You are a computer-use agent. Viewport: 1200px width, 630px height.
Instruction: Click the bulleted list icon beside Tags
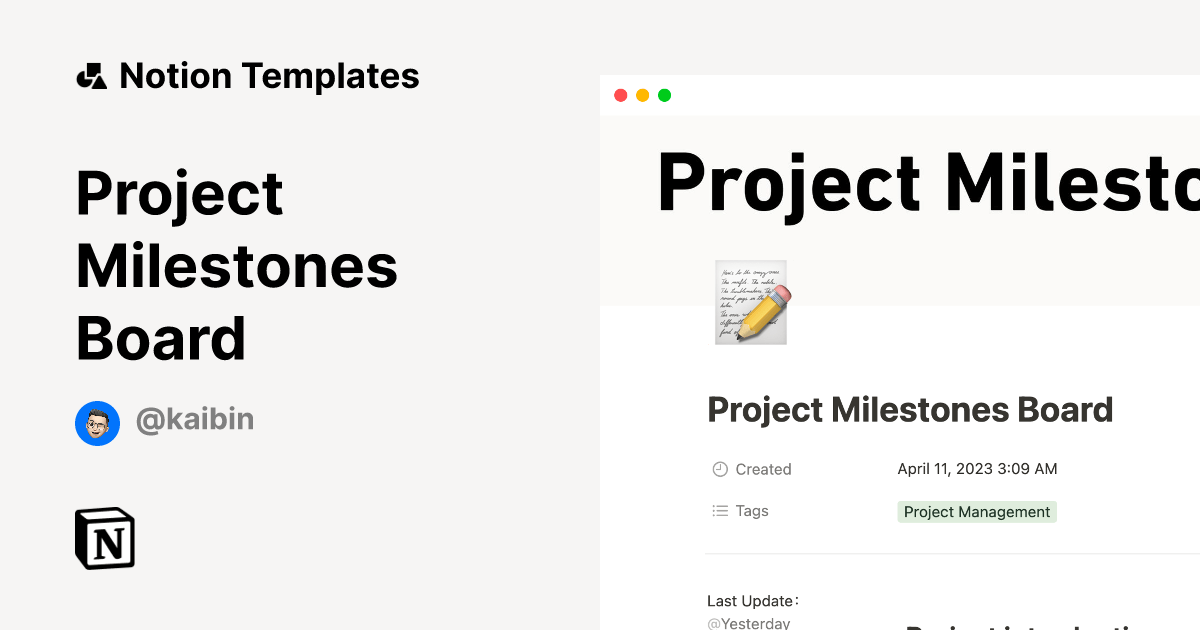pos(719,510)
